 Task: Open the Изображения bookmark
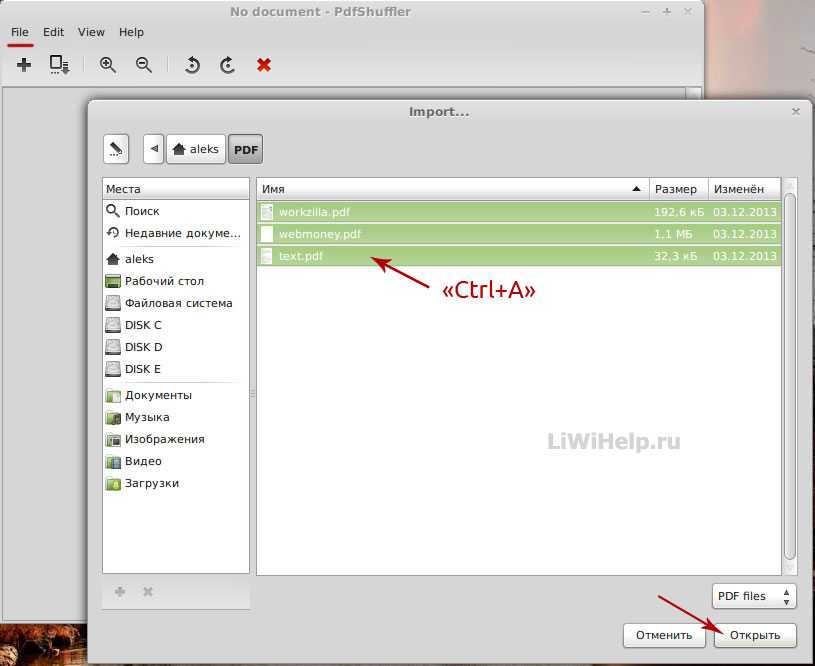[x=176, y=439]
